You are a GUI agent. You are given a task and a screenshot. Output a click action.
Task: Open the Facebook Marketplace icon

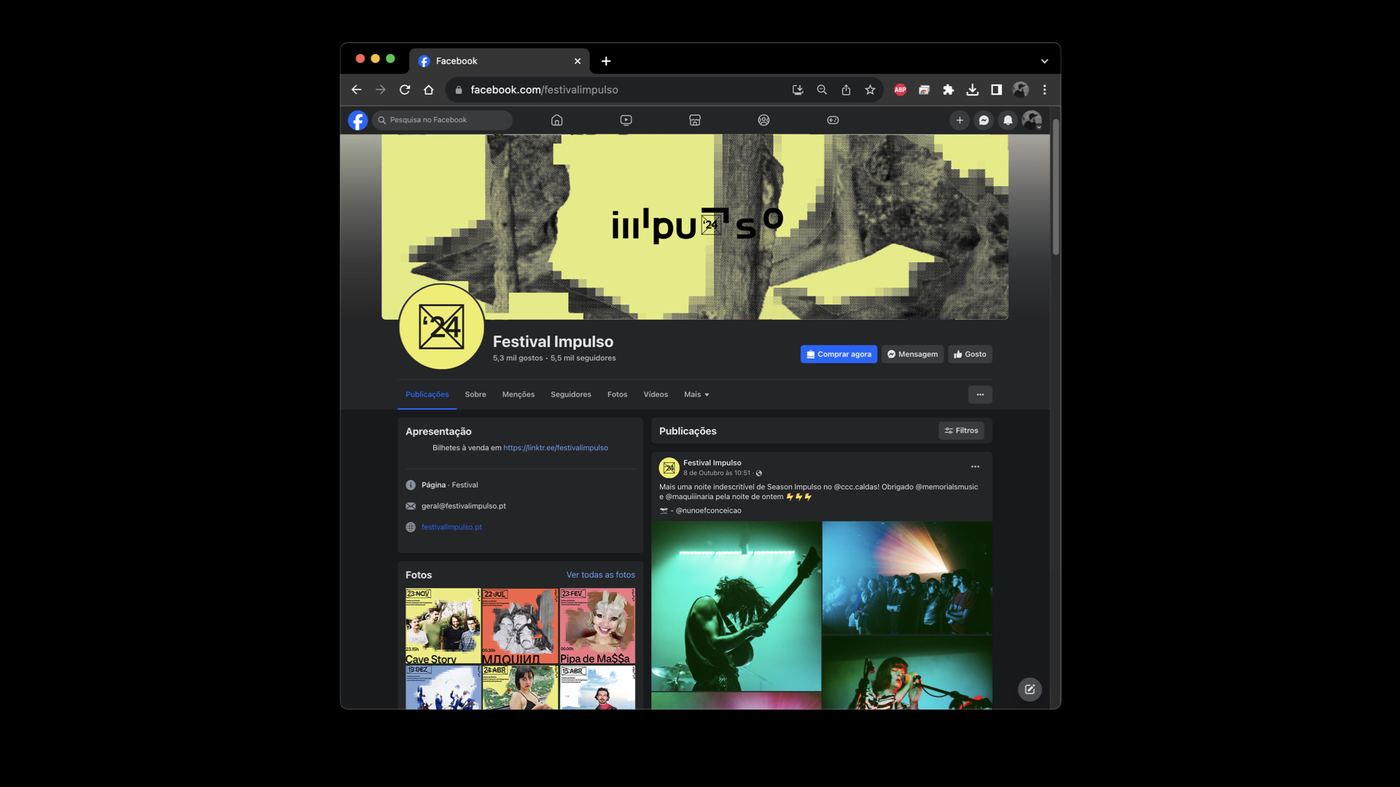pos(695,120)
